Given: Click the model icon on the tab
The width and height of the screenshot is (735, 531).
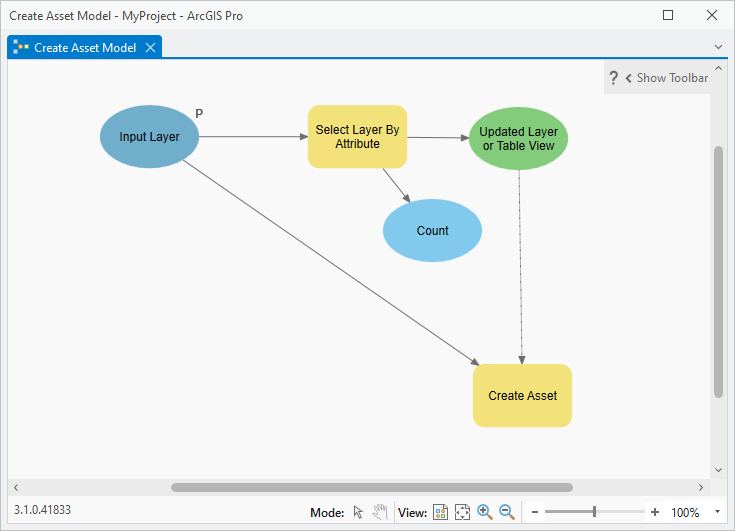Looking at the screenshot, I should click(21, 47).
